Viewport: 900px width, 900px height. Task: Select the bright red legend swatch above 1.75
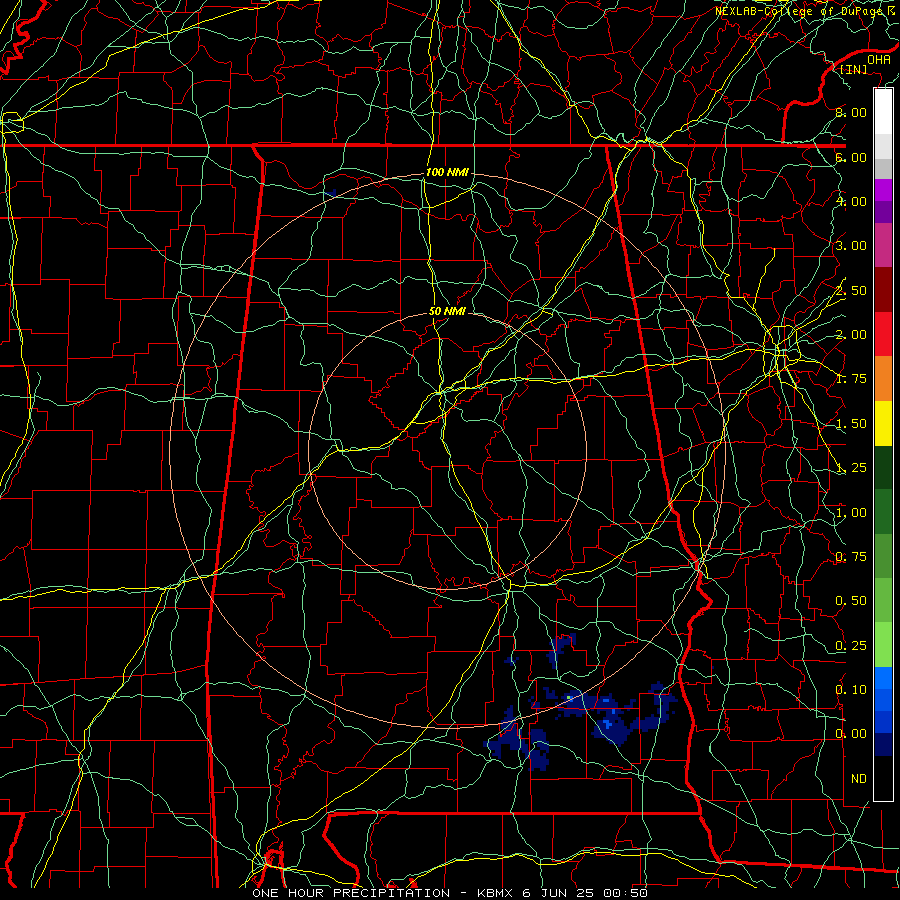tap(883, 334)
